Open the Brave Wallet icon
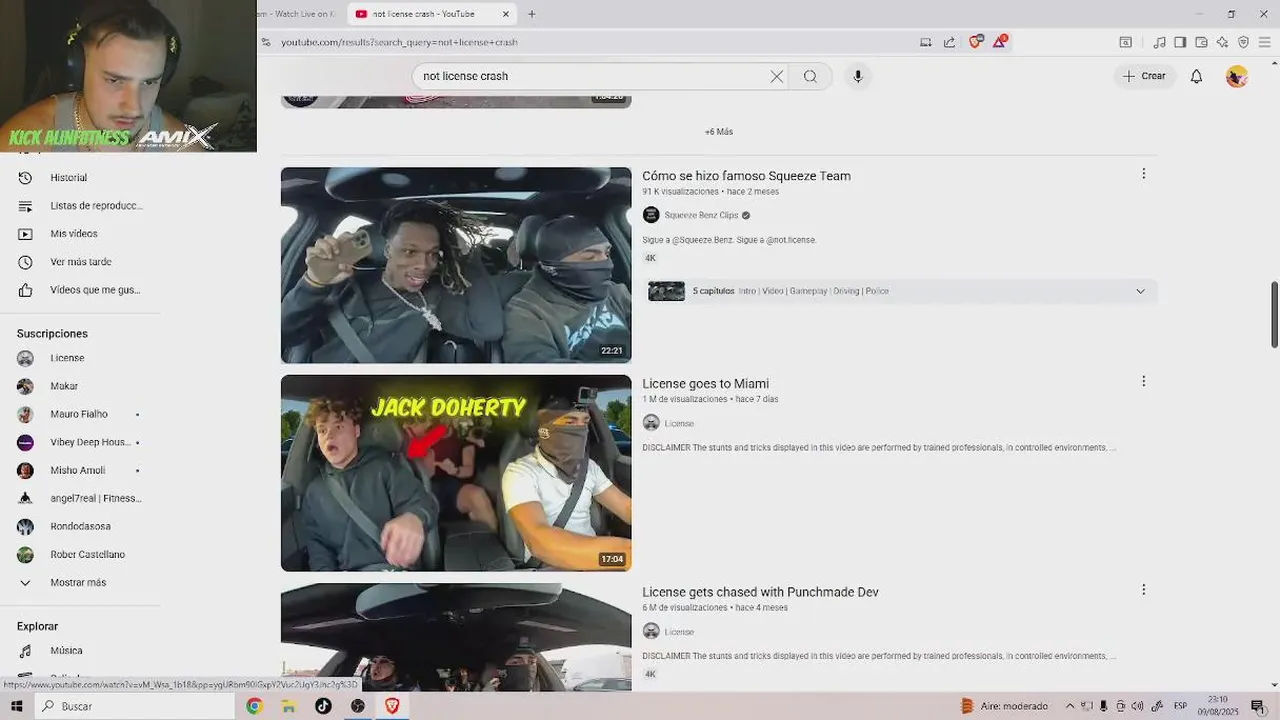This screenshot has width=1280, height=720. (1201, 42)
